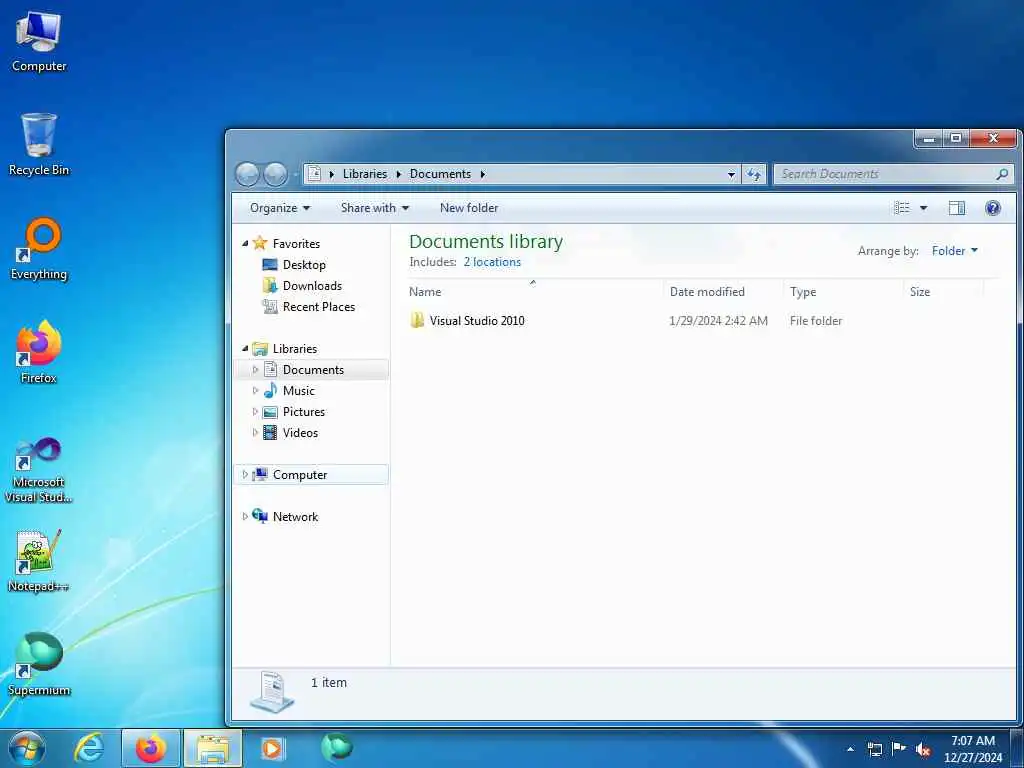Sort by the Size column header
Viewport: 1024px width, 768px height.
[x=943, y=292]
